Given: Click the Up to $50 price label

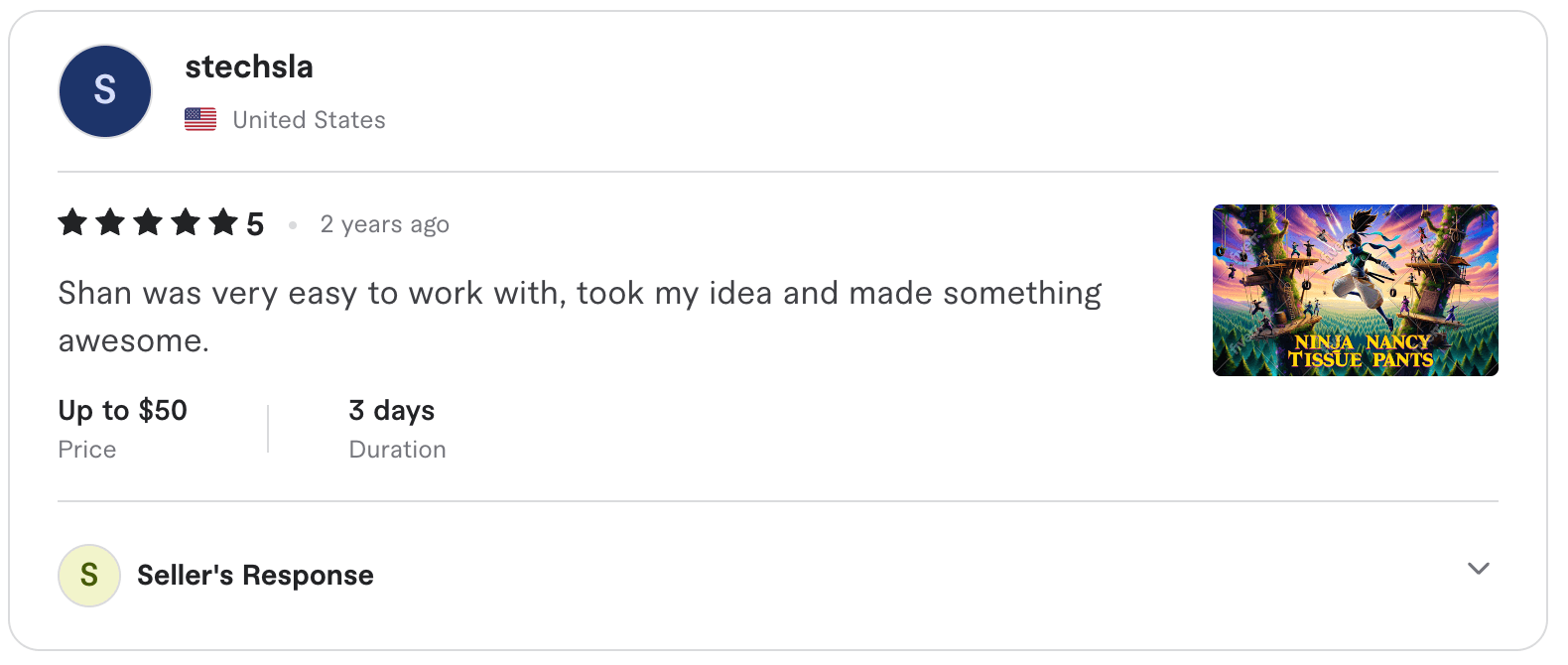Looking at the screenshot, I should [x=122, y=410].
